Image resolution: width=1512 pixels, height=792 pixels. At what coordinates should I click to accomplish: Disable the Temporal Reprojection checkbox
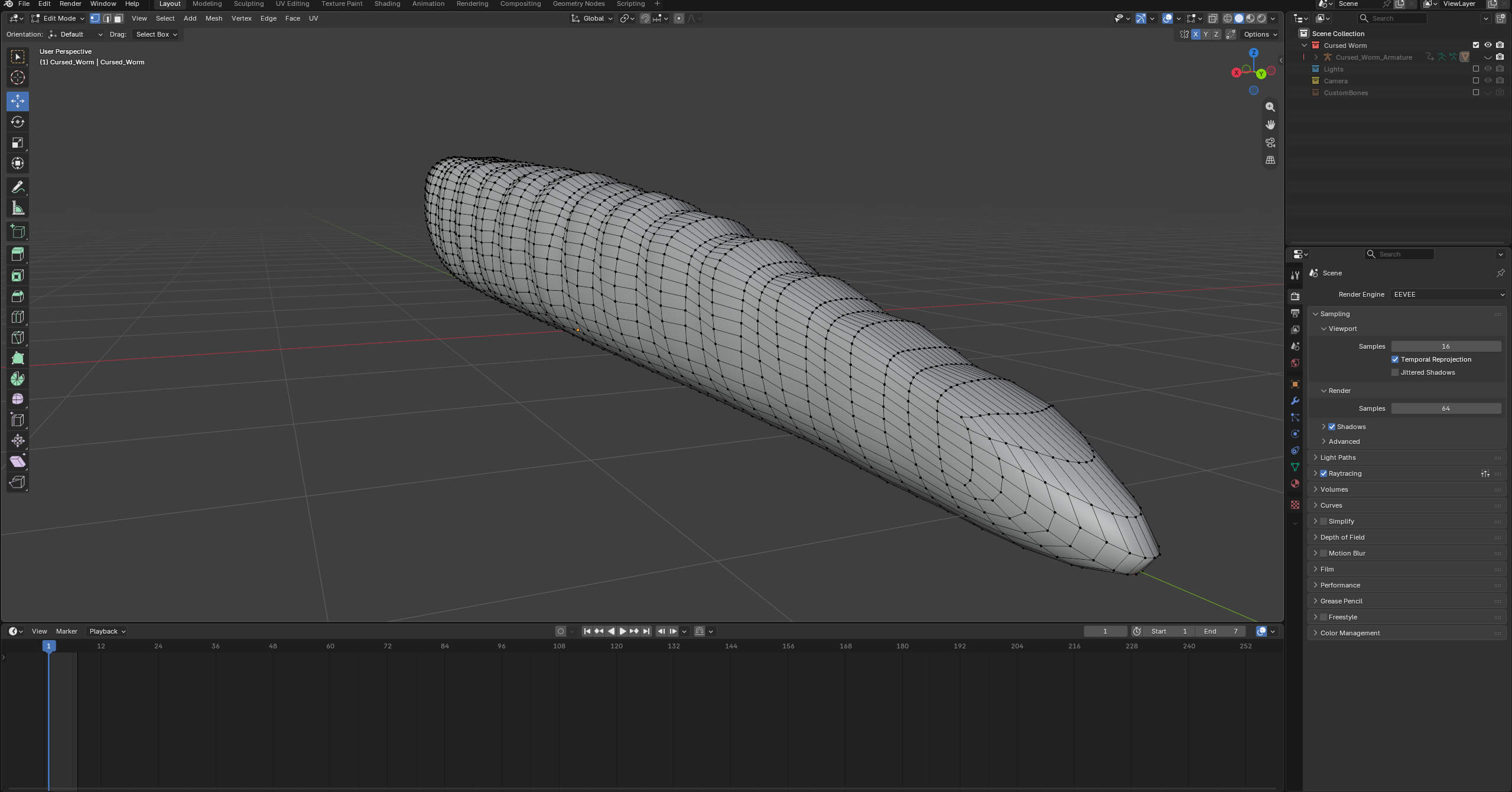click(x=1395, y=359)
